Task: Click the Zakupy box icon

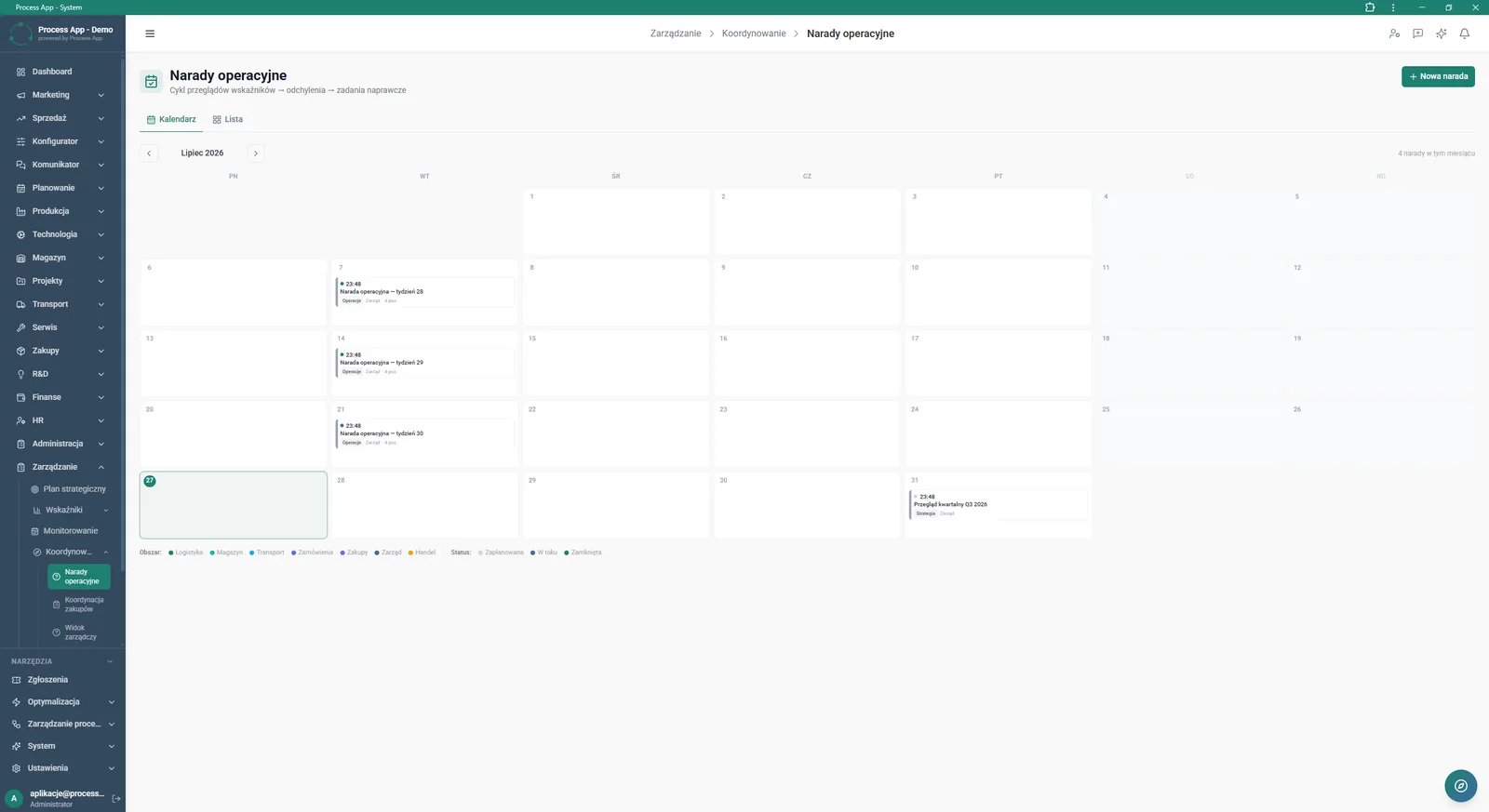Action: [20, 351]
